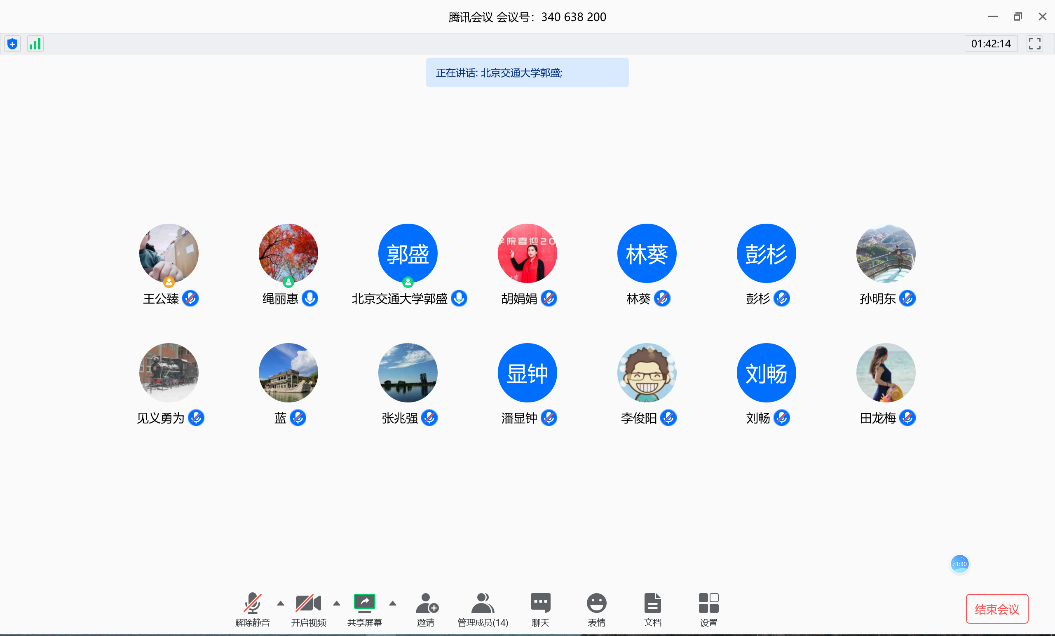1055x636 pixels.
Task: Open the 文档 documents icon
Action: pos(653,603)
